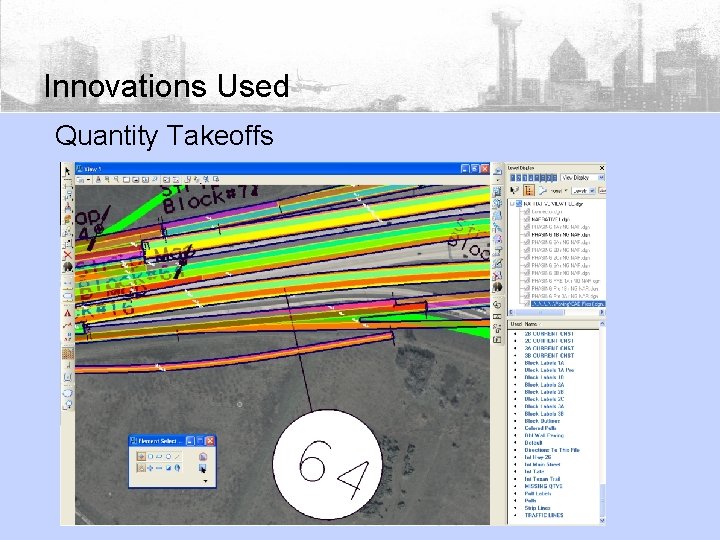Close the Level Display panel

pyautogui.click(x=602, y=168)
